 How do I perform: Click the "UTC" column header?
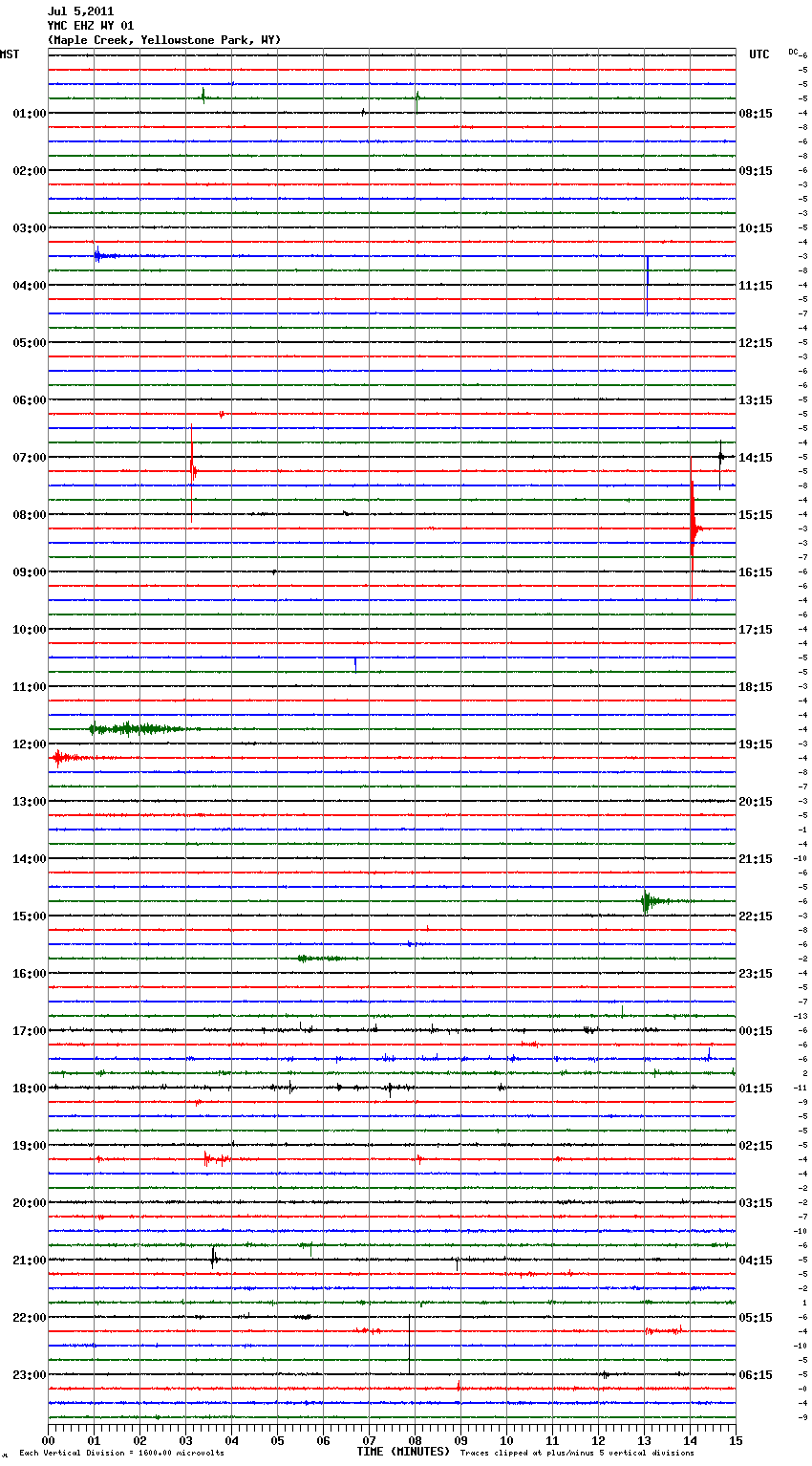click(x=759, y=54)
